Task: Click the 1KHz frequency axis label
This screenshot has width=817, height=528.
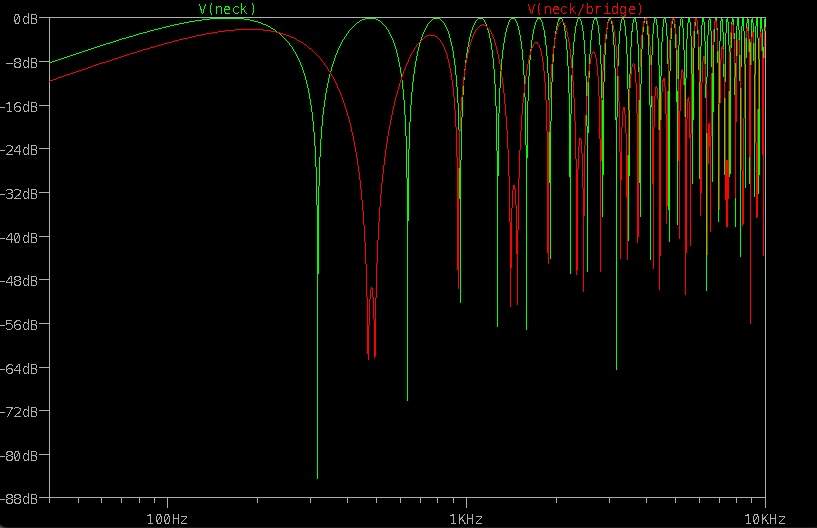Action: 466,519
